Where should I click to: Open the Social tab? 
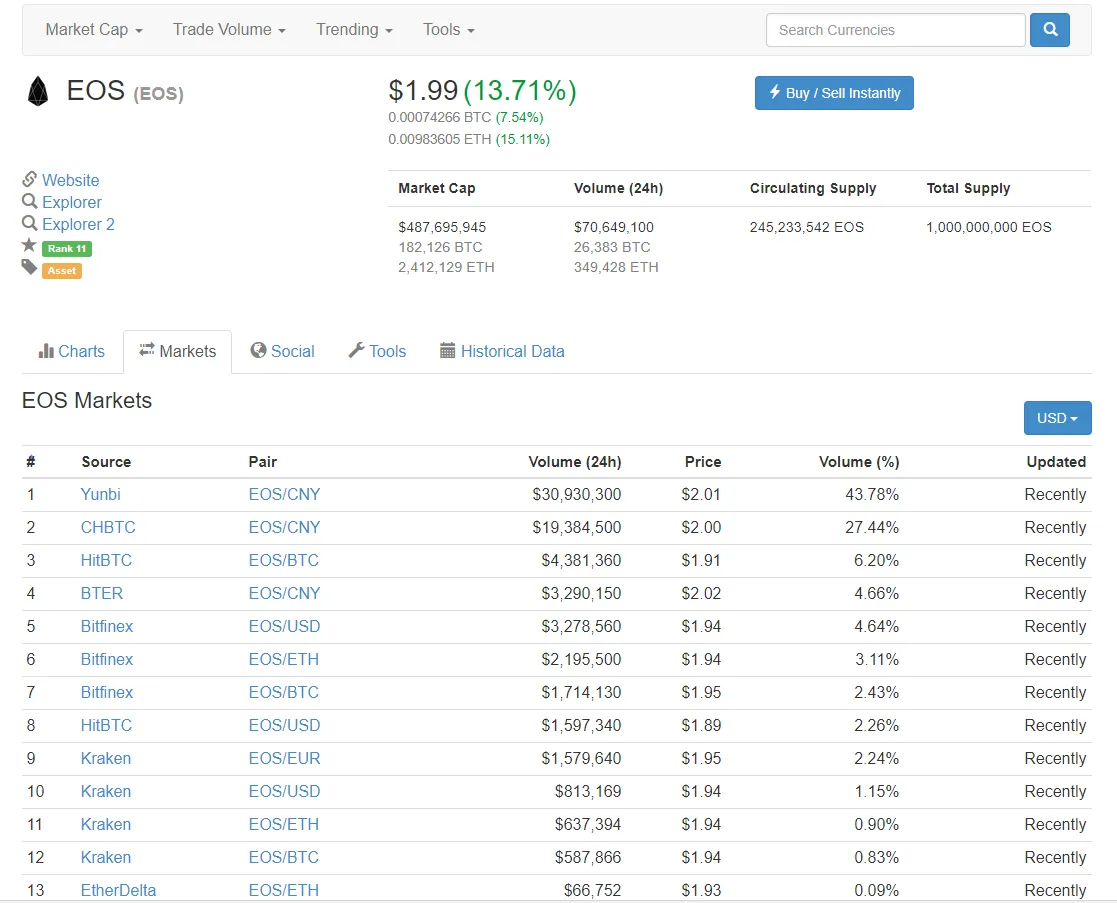pos(282,351)
